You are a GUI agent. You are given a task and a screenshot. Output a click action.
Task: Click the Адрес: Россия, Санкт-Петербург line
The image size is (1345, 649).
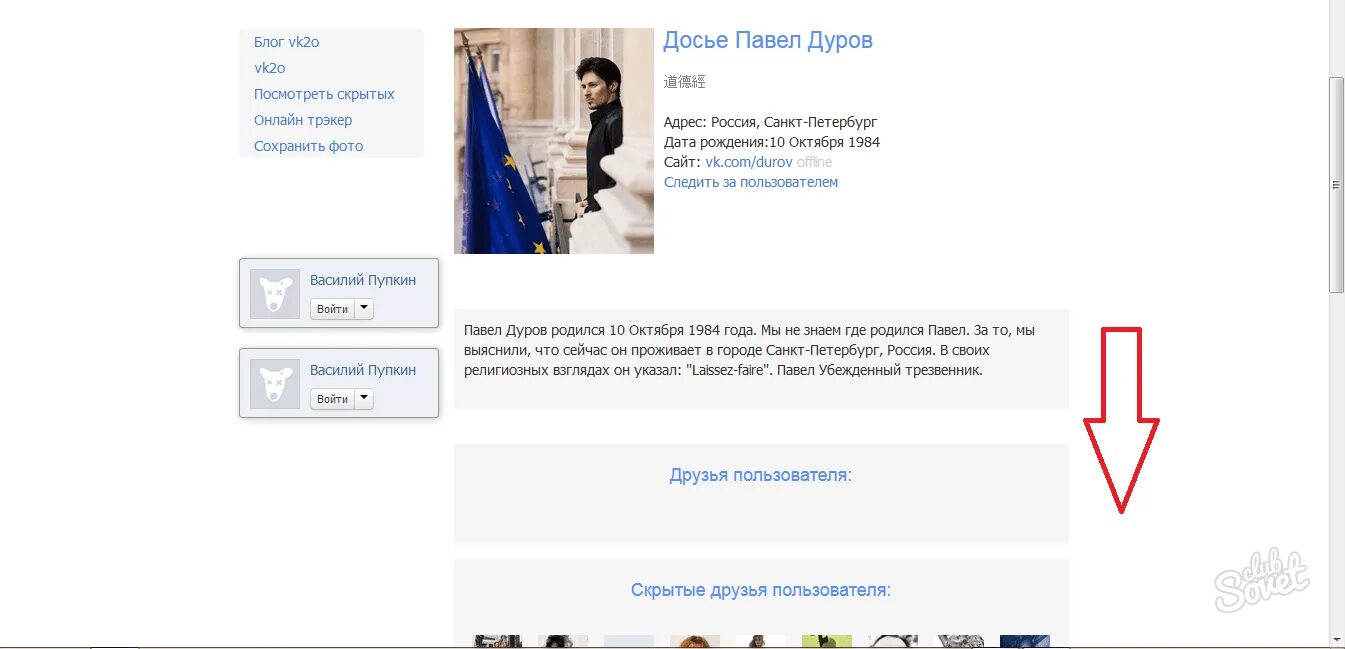[770, 122]
